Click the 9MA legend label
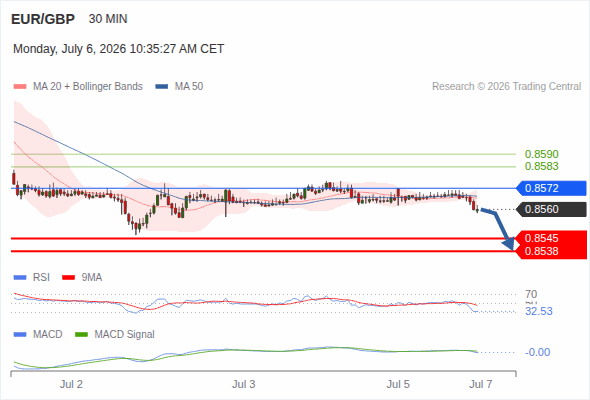 tap(92, 278)
